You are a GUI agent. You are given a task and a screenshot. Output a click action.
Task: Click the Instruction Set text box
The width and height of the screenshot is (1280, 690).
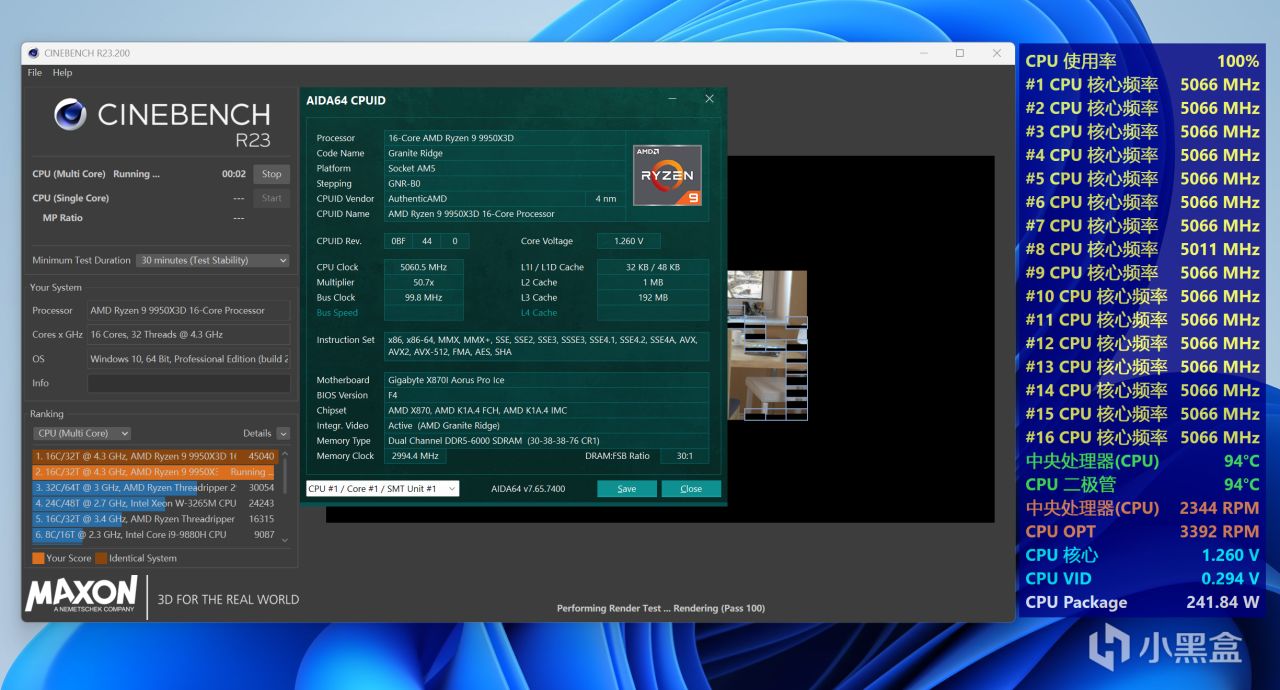coord(547,346)
